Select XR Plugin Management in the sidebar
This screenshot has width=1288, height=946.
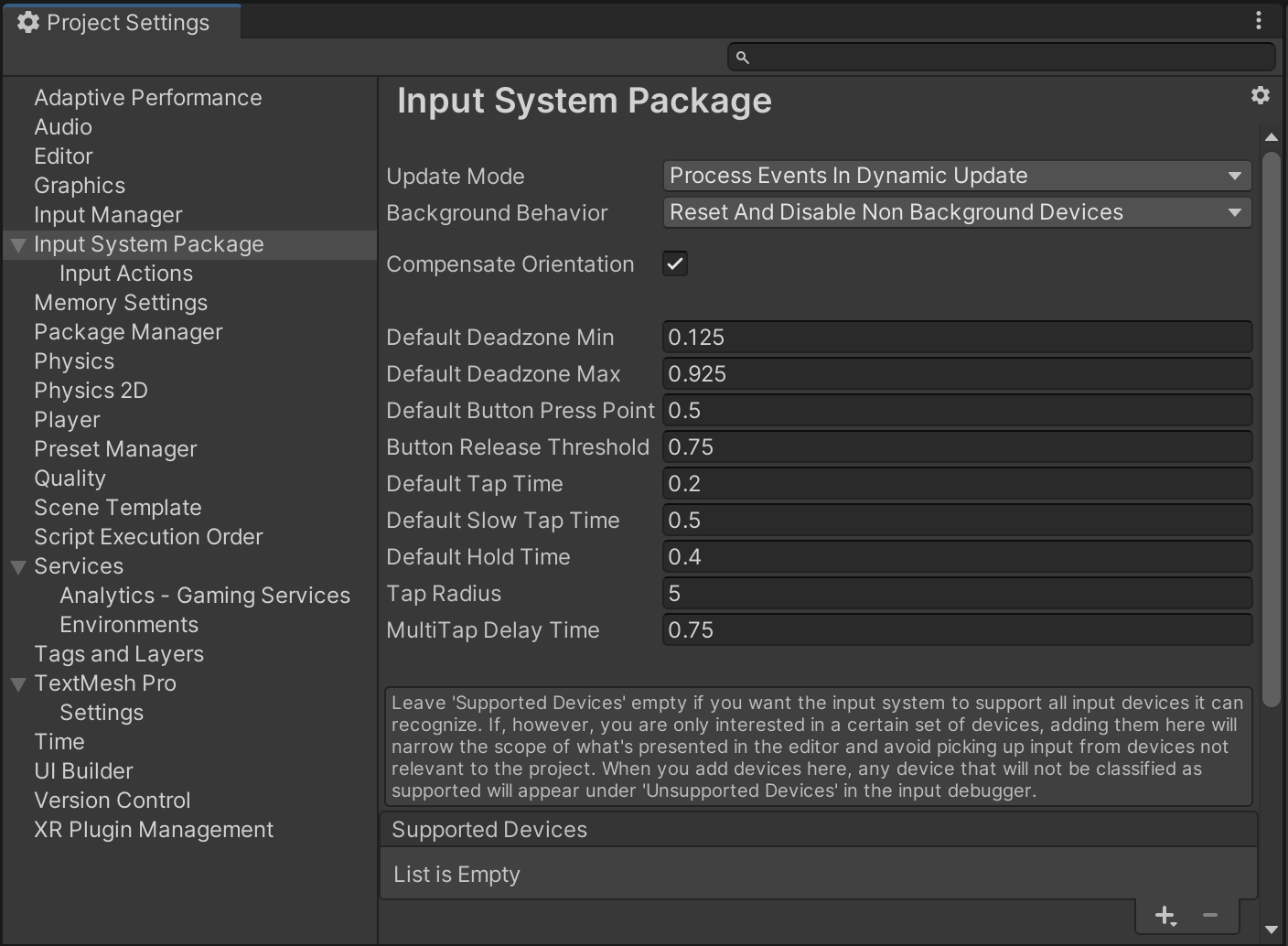point(153,829)
